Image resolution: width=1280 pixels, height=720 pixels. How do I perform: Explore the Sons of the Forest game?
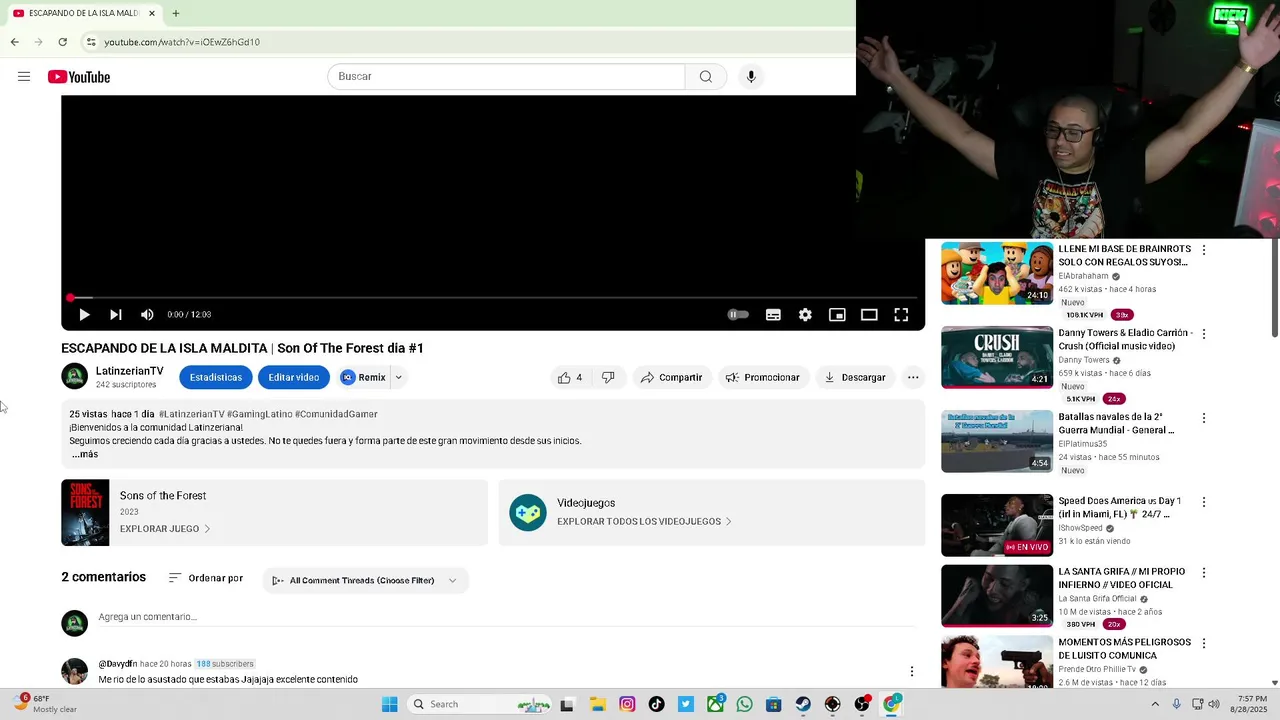165,529
